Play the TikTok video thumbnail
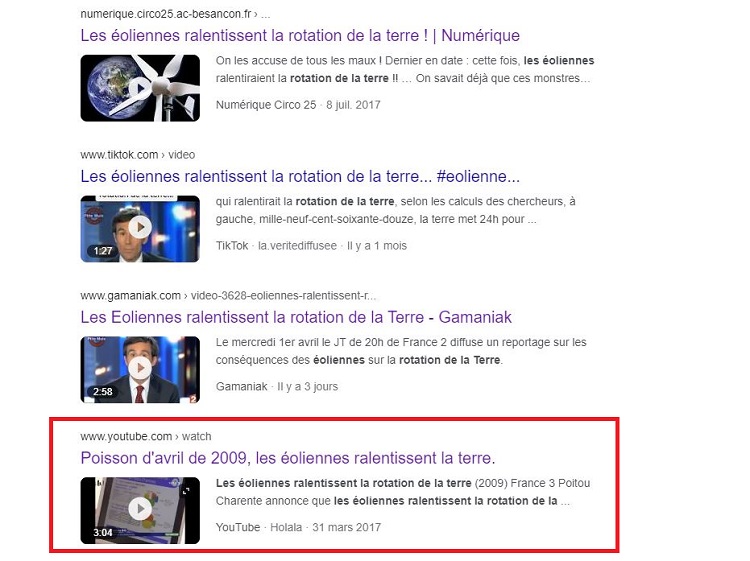This screenshot has width=750, height=561. pyautogui.click(x=140, y=229)
